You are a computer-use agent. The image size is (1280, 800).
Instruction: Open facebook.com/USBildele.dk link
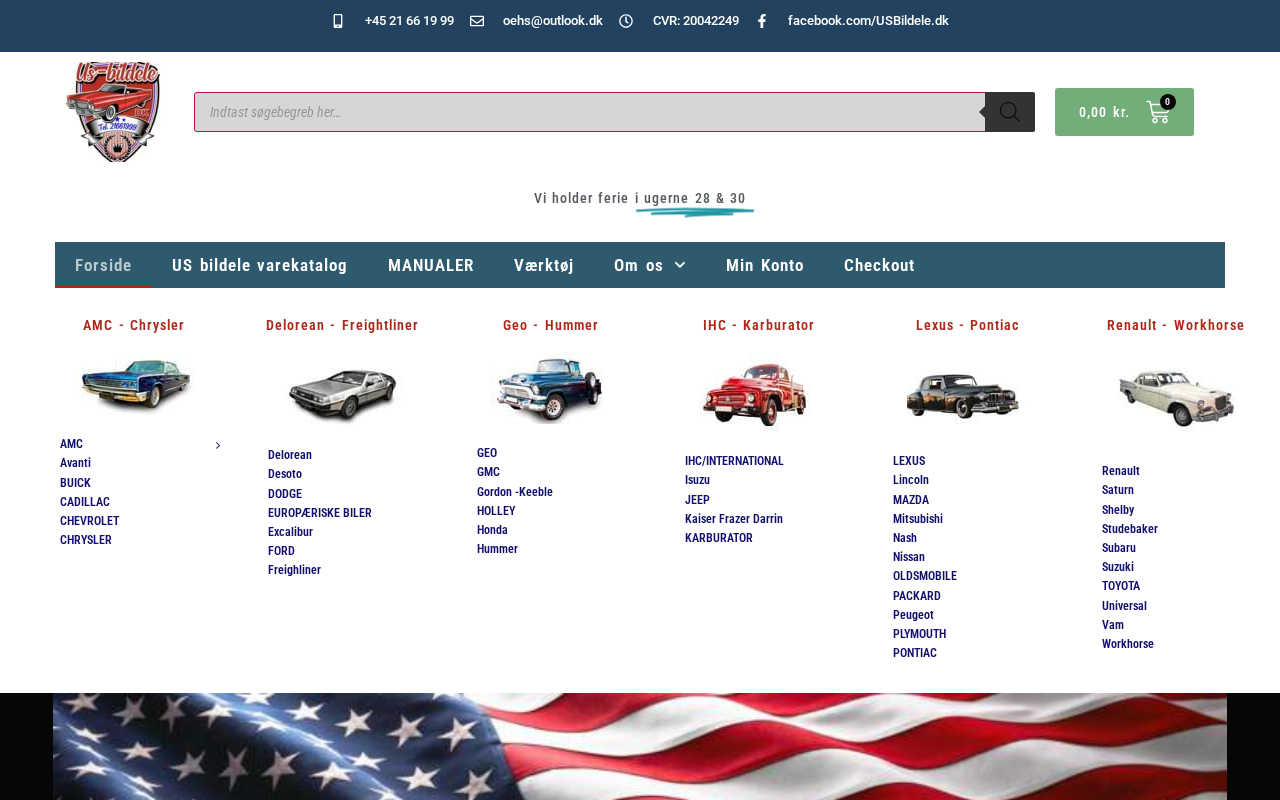point(868,21)
